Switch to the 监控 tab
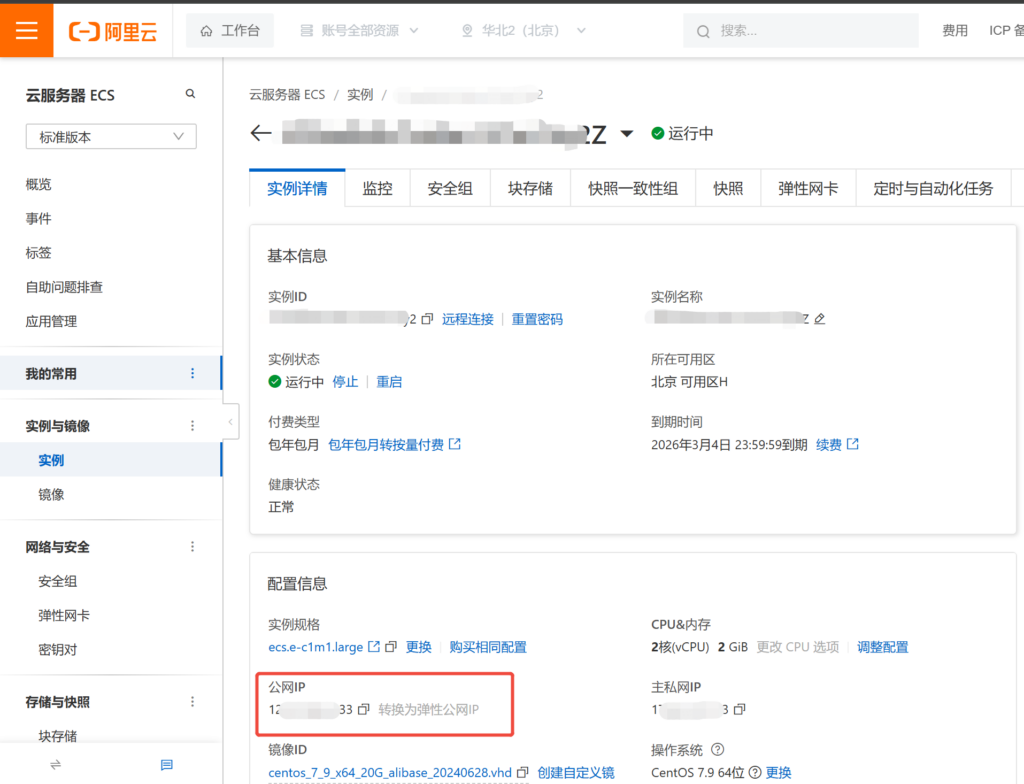1024x784 pixels. [377, 188]
